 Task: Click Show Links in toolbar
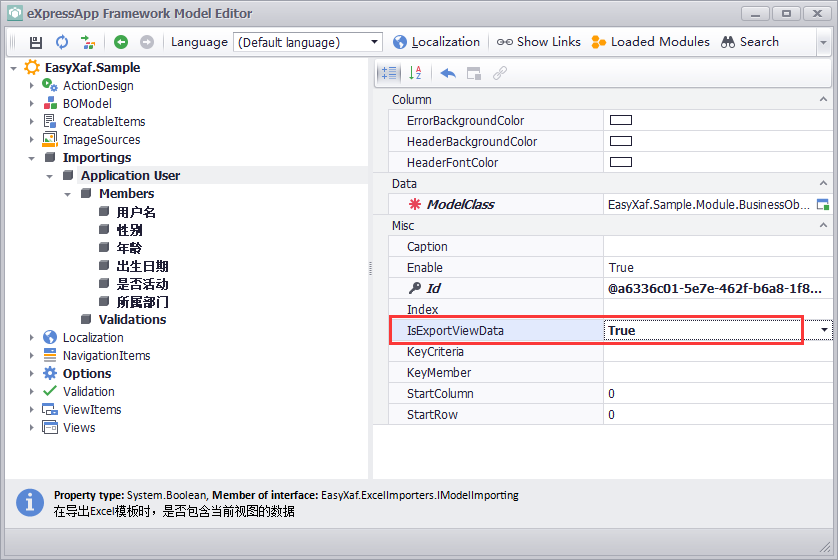click(x=539, y=42)
